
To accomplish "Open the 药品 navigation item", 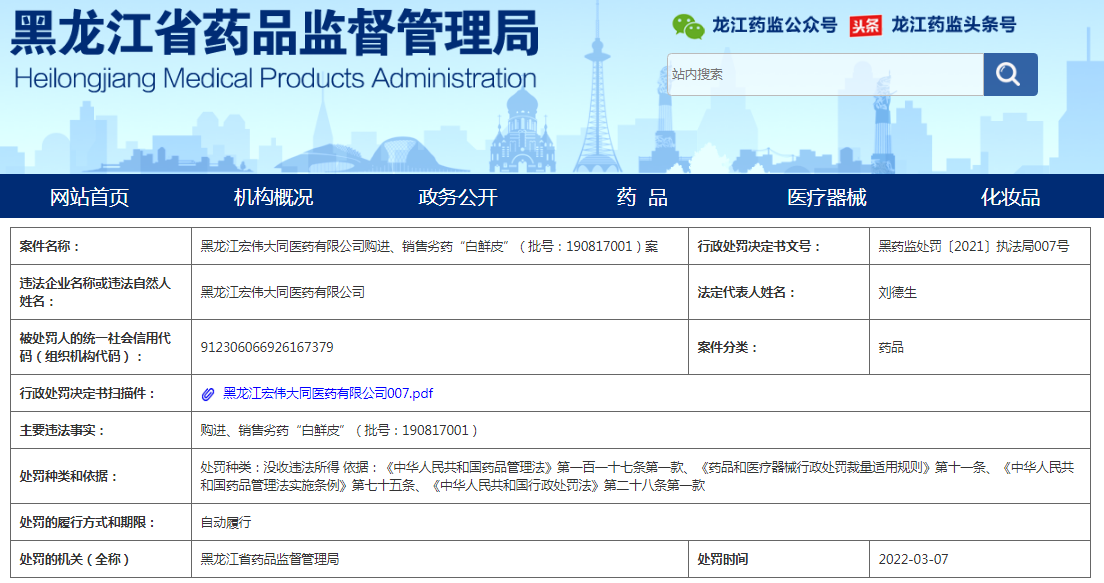I will 642,197.
